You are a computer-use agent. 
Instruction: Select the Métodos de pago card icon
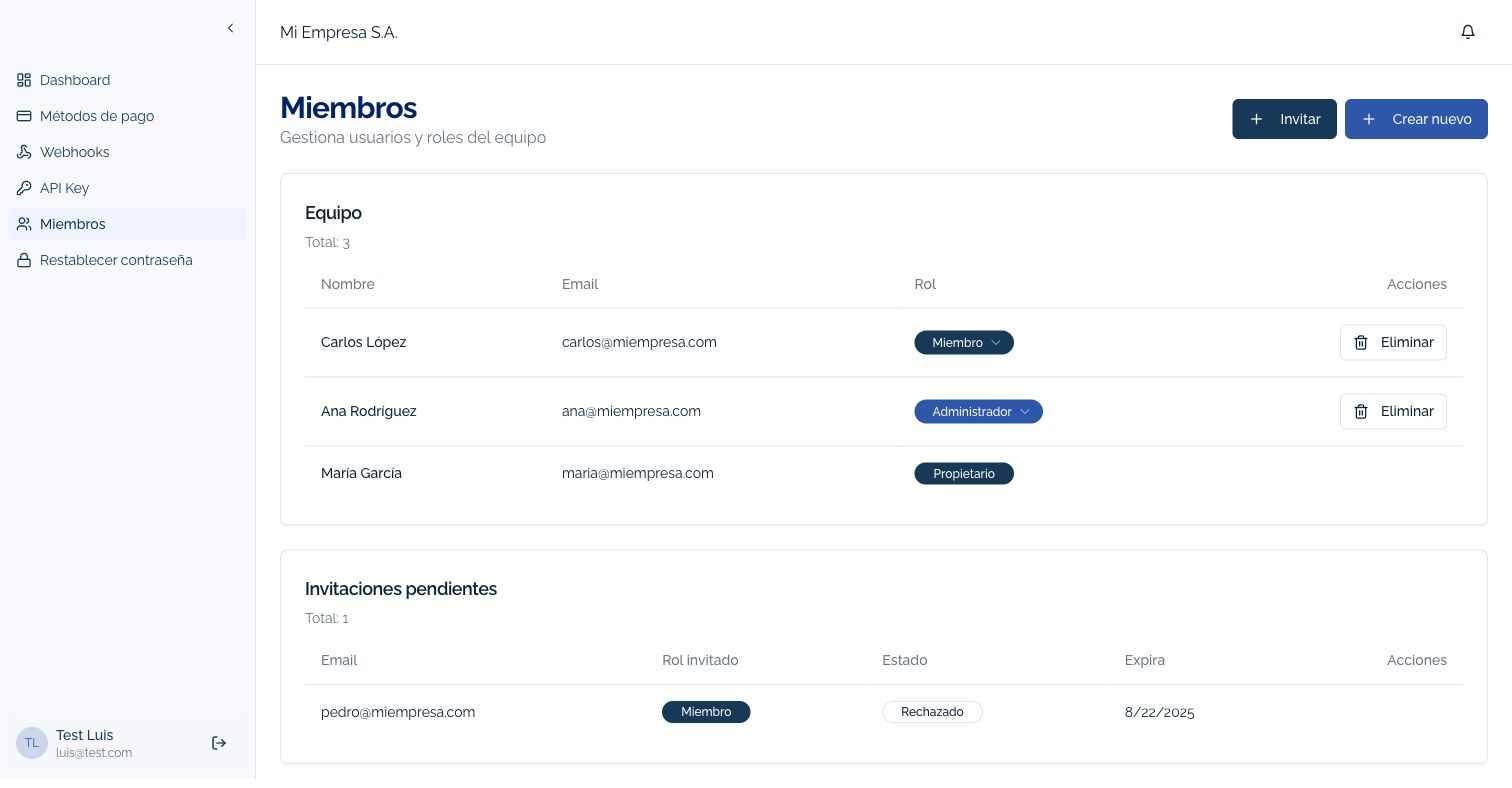(x=23, y=116)
